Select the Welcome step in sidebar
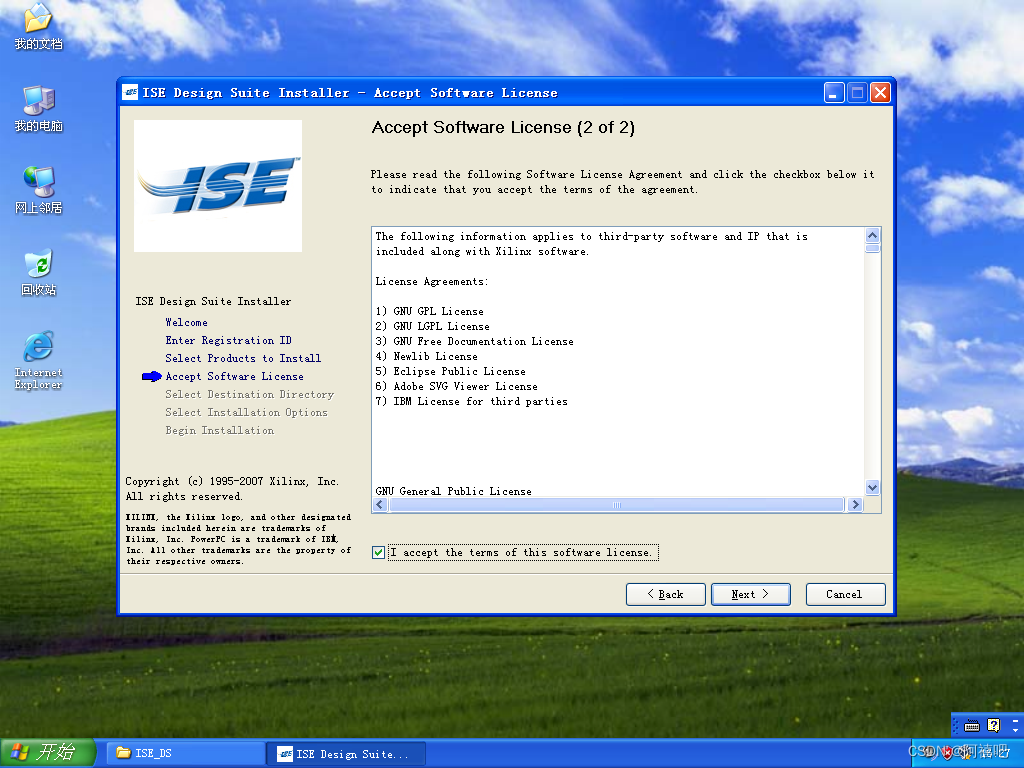The image size is (1024, 768). [186, 323]
